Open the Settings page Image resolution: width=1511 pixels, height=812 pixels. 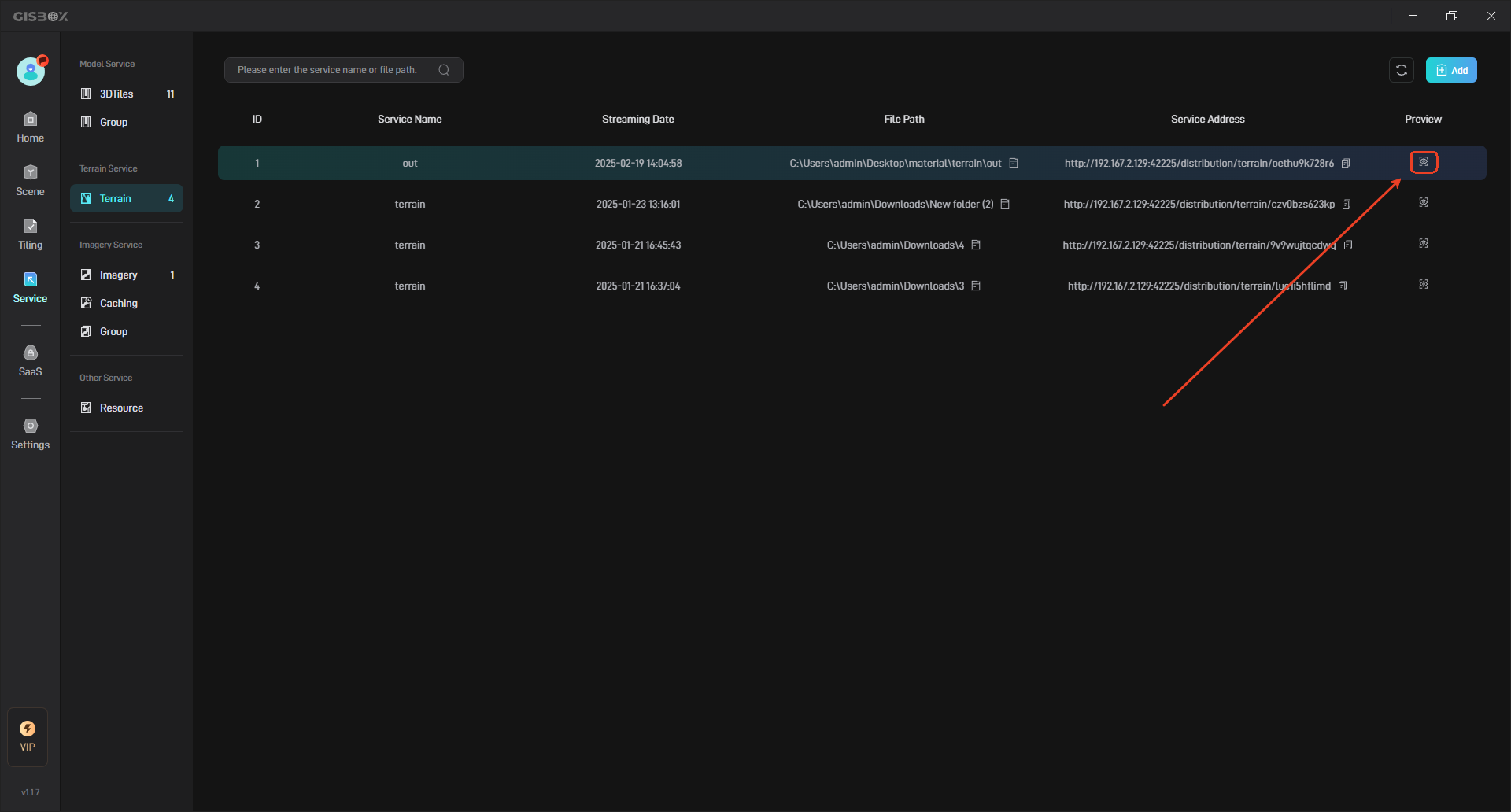31,434
